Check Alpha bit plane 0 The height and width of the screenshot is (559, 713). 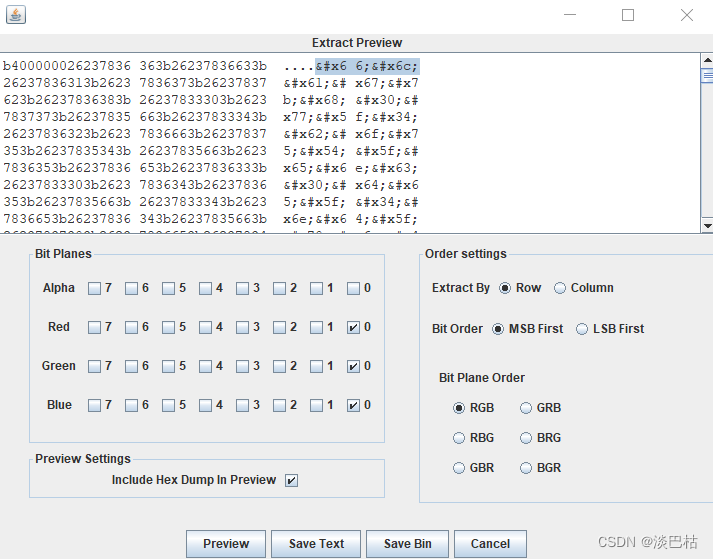[353, 288]
